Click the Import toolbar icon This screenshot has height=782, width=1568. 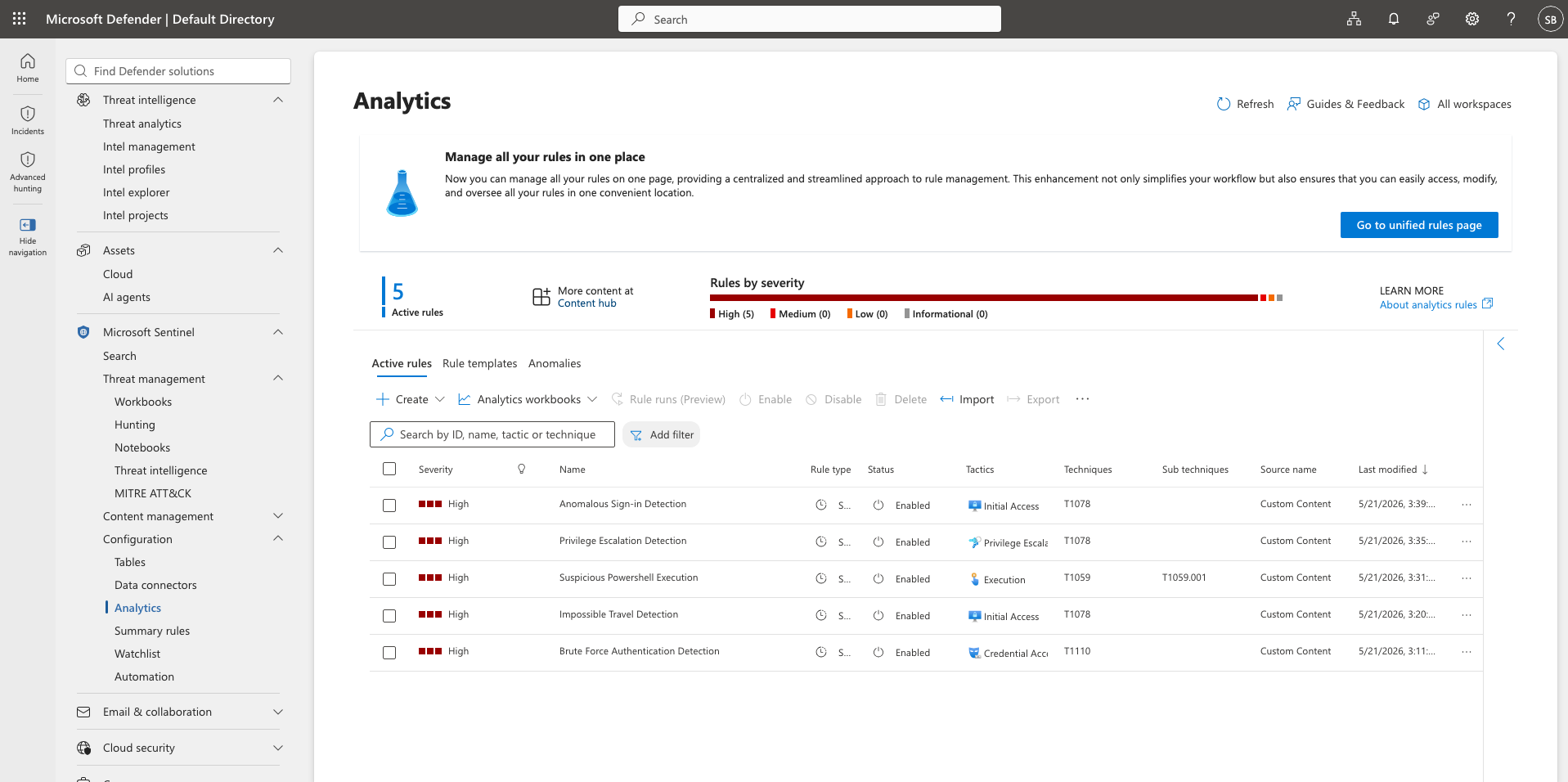click(947, 399)
